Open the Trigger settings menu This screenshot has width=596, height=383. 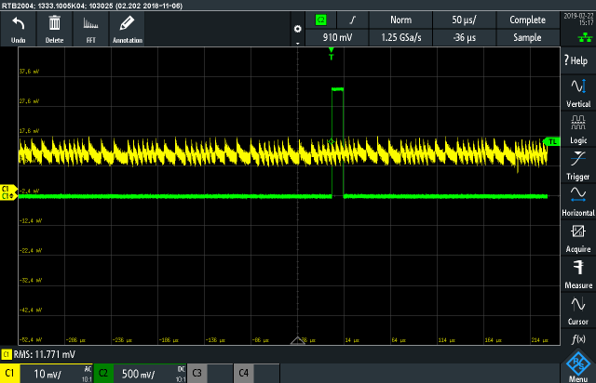point(578,166)
